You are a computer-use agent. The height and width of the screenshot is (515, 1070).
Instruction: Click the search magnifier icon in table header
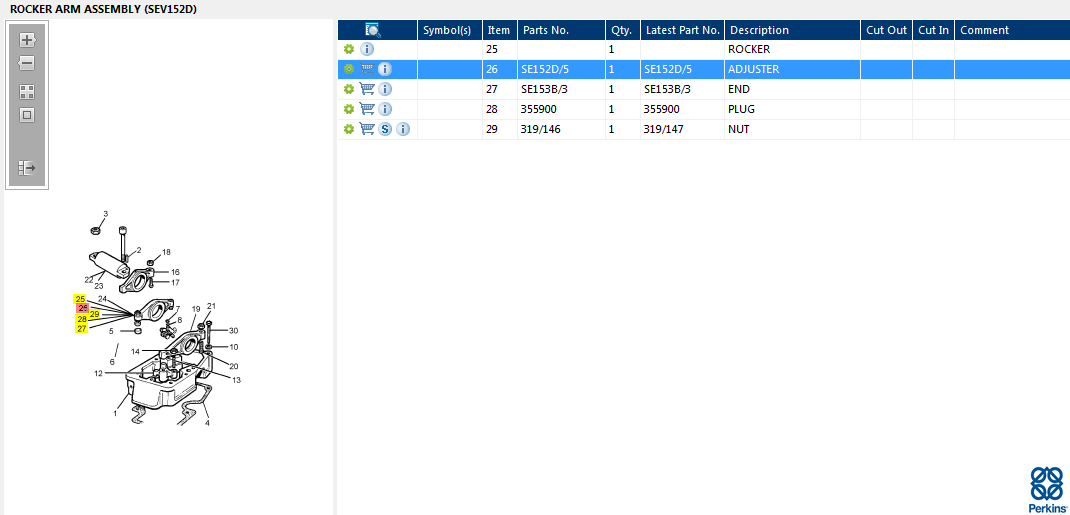coord(373,30)
